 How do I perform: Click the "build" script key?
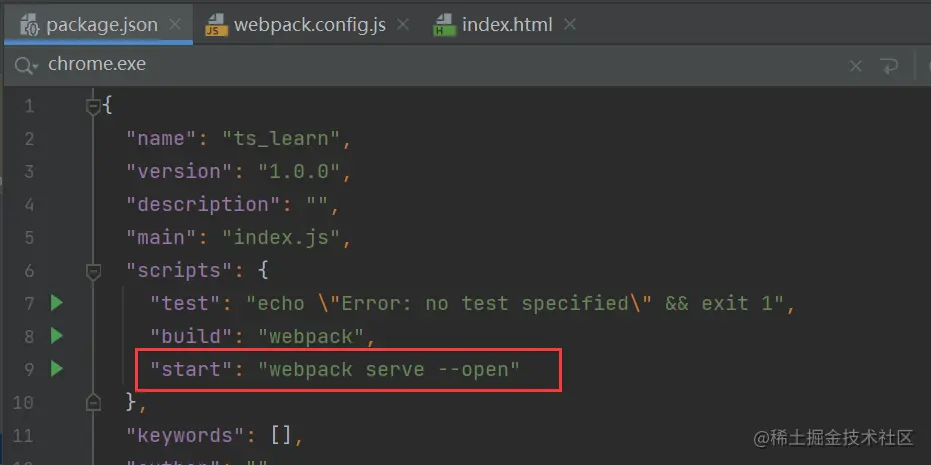point(191,337)
